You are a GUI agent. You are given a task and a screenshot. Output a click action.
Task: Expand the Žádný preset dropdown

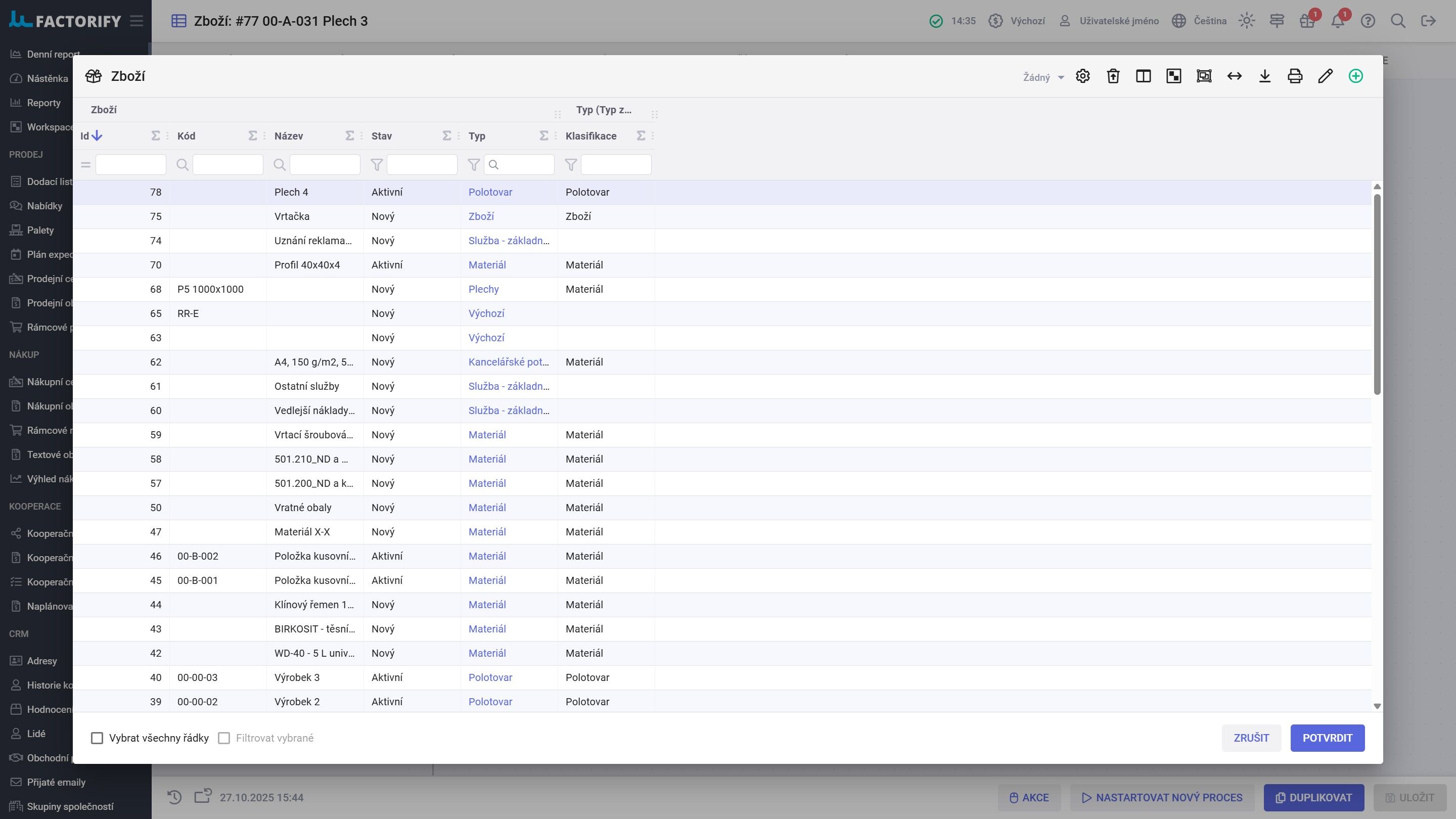(x=1043, y=77)
